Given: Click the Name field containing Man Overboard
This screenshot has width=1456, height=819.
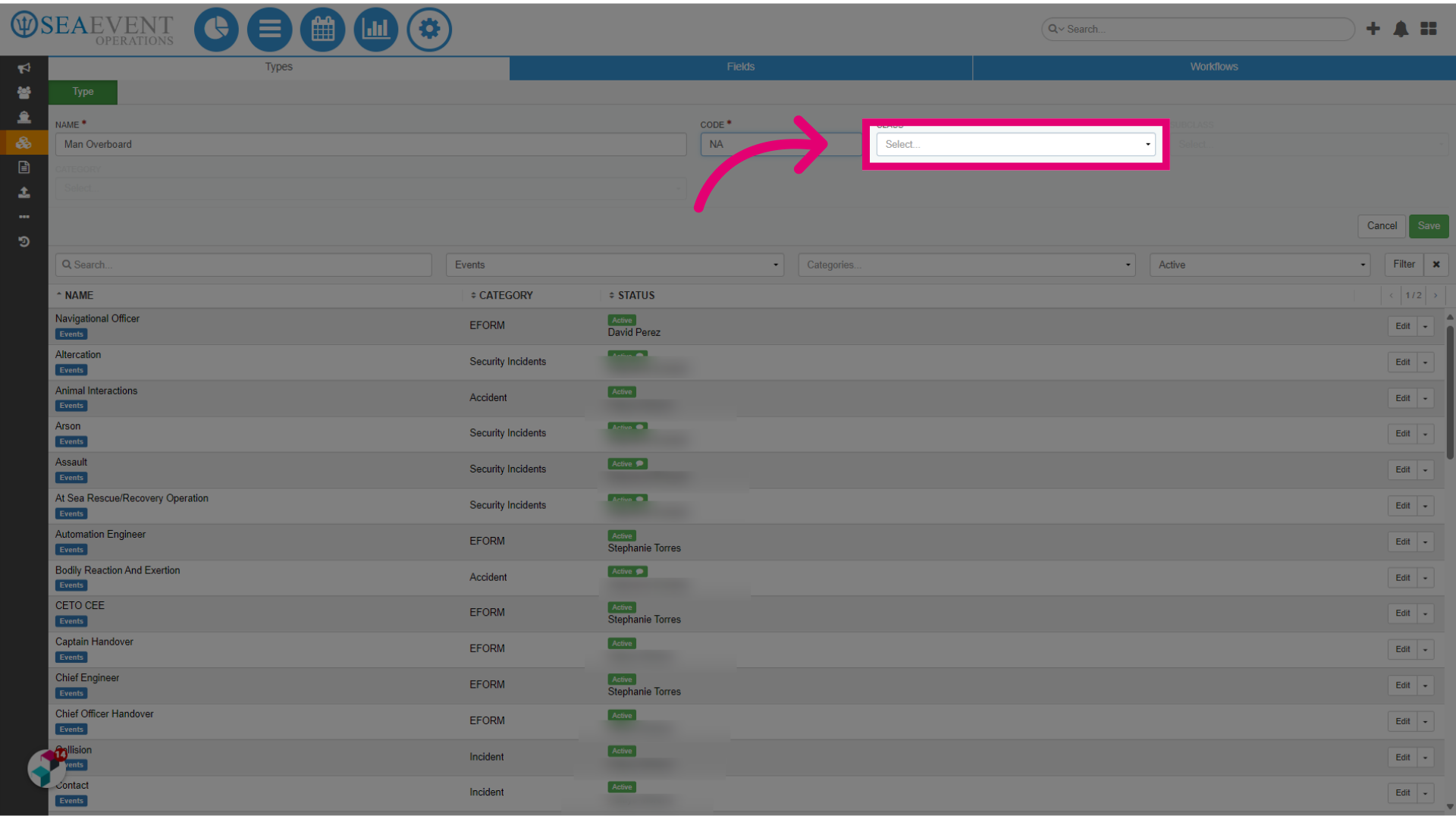Looking at the screenshot, I should (x=371, y=144).
